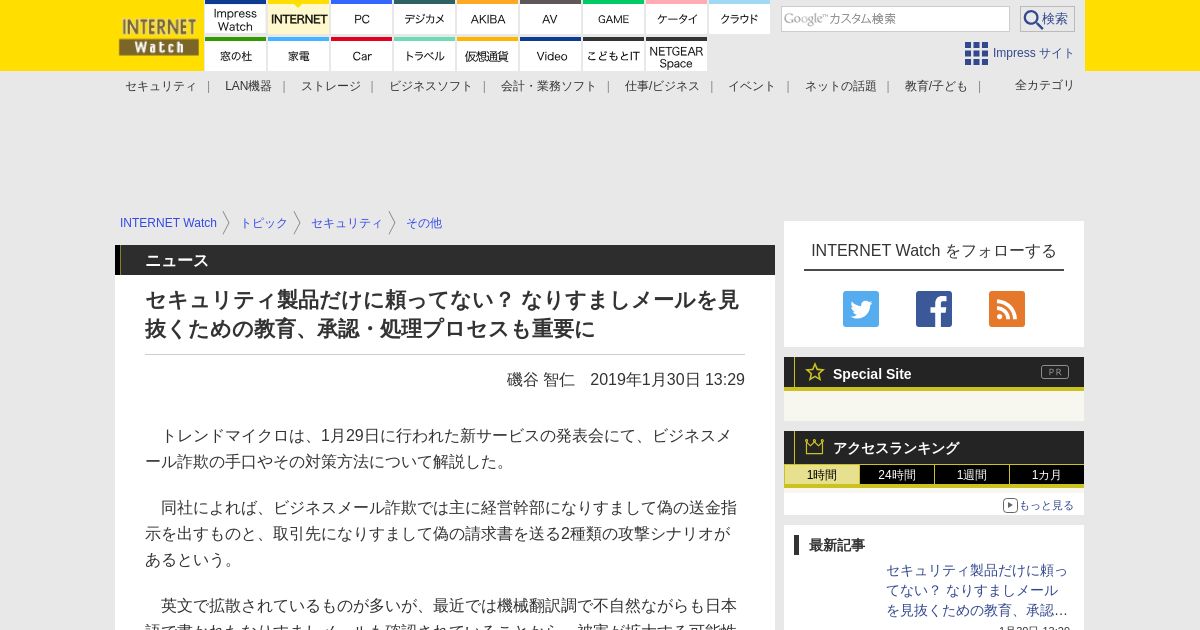Open the GAME Watch tab

[x=614, y=18]
